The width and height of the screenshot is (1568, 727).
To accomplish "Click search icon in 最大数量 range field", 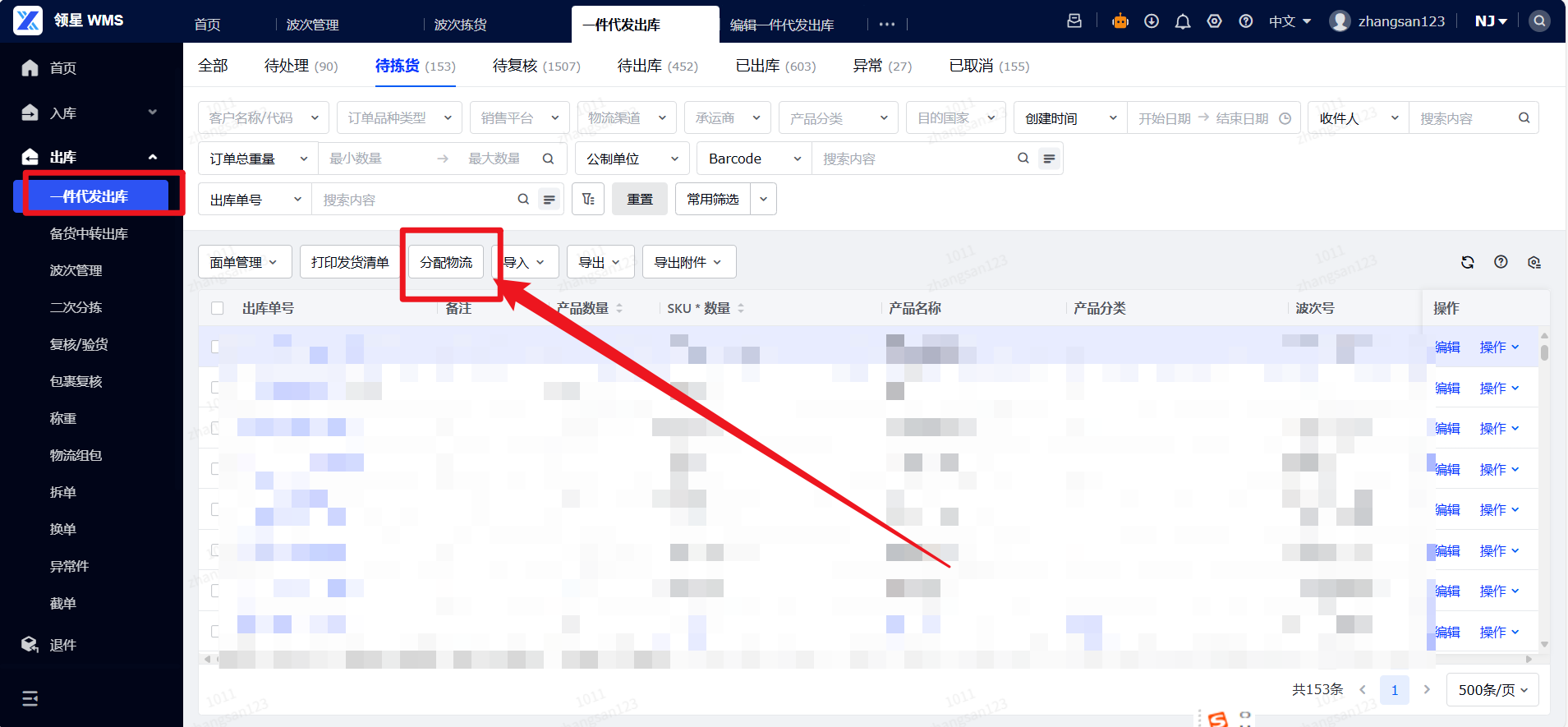I will (548, 159).
